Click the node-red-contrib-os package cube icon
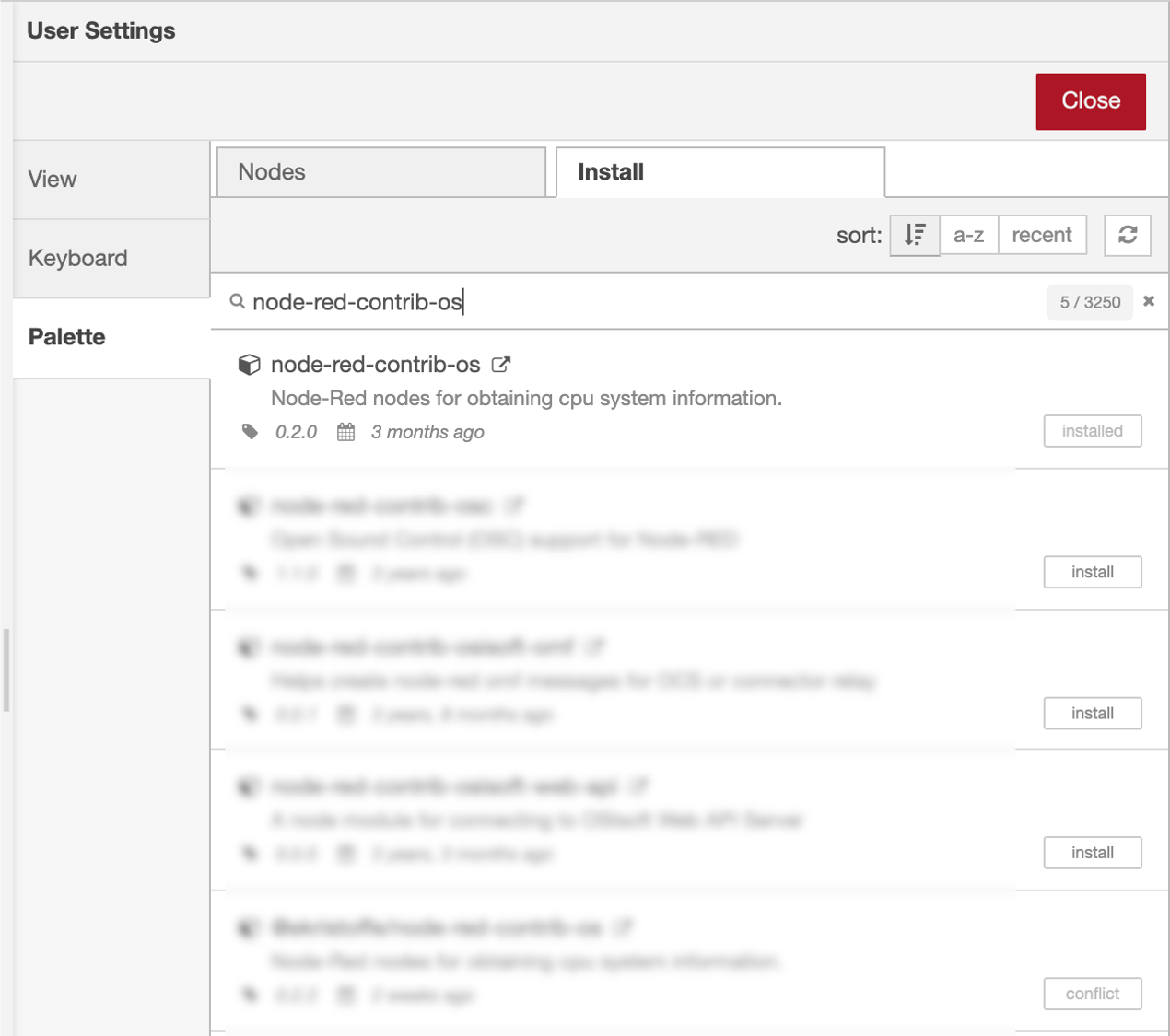The image size is (1170, 1036). coord(249,365)
